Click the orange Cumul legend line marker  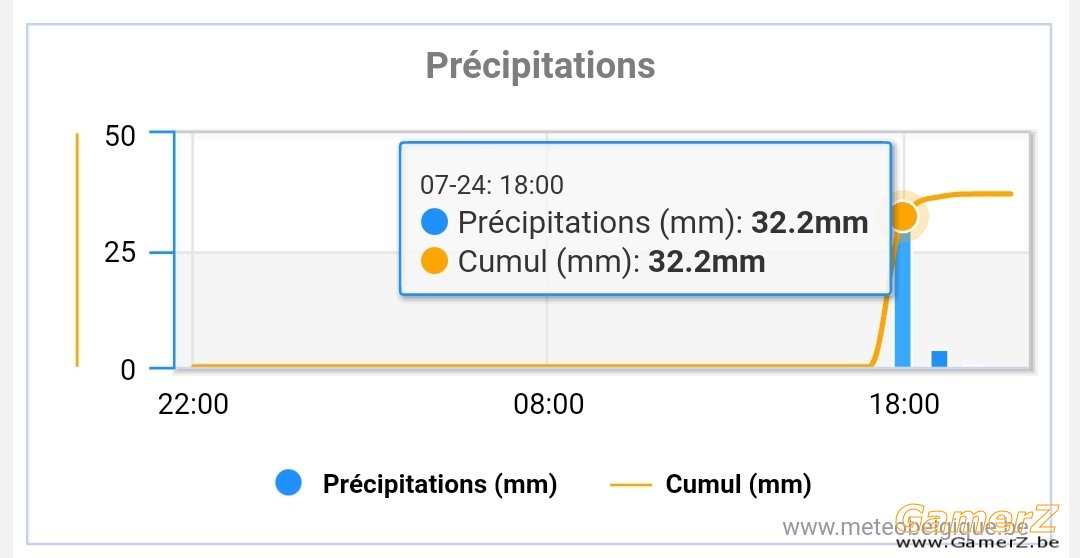pos(630,485)
